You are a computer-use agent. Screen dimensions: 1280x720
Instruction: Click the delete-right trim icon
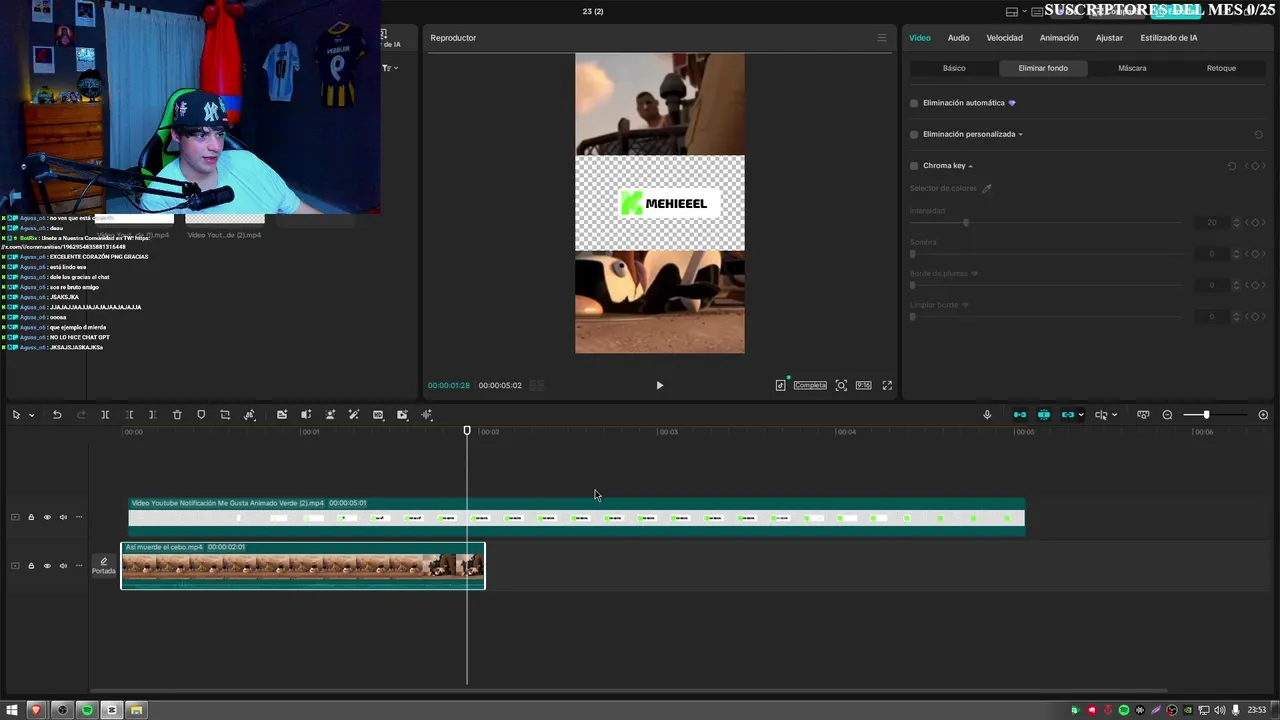click(153, 415)
